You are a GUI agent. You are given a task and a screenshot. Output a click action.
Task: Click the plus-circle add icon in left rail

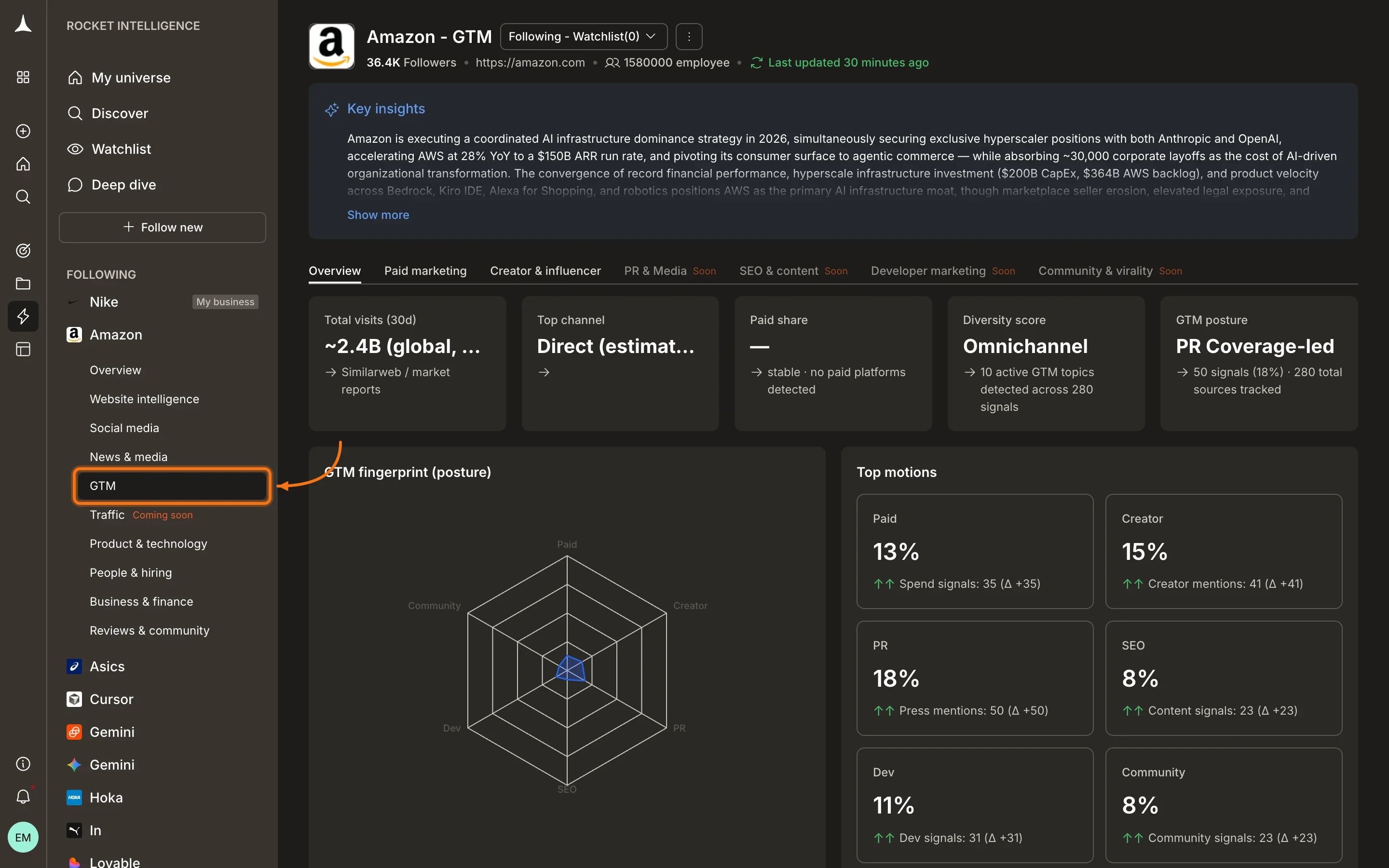pos(23,131)
